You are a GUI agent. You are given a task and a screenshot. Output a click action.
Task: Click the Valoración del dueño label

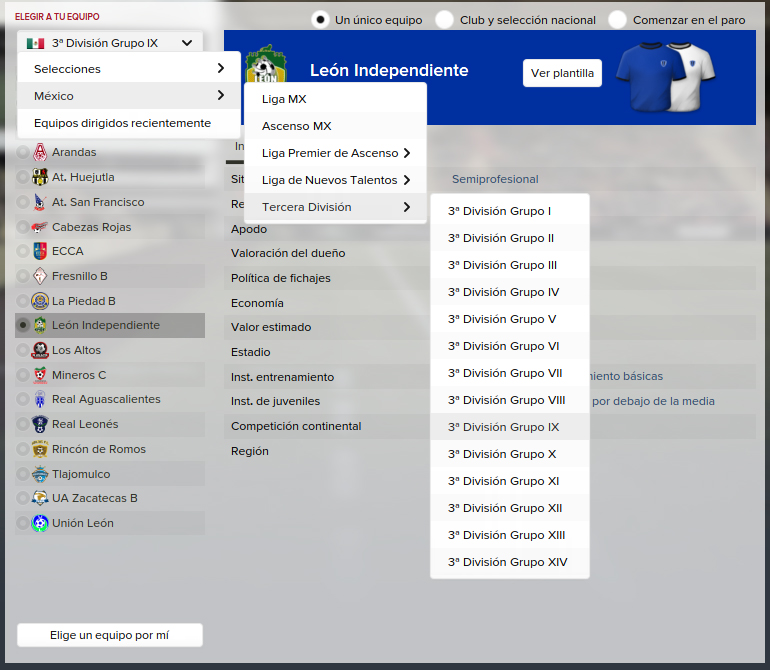point(288,253)
